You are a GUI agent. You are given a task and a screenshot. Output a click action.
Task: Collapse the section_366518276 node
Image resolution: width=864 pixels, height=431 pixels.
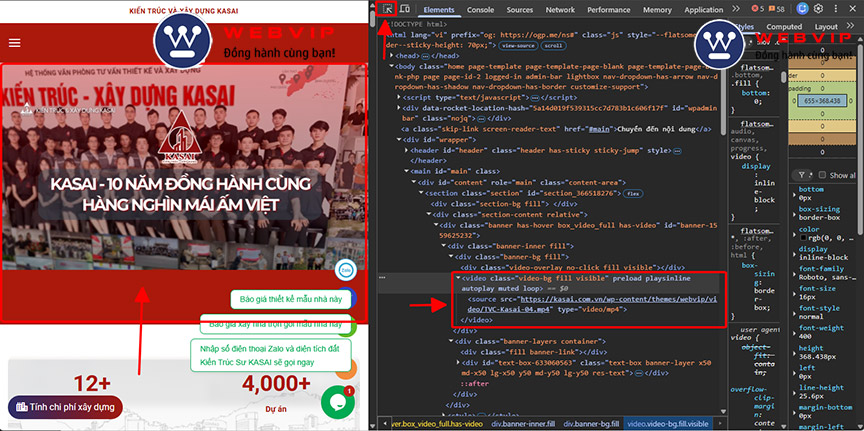(421, 193)
